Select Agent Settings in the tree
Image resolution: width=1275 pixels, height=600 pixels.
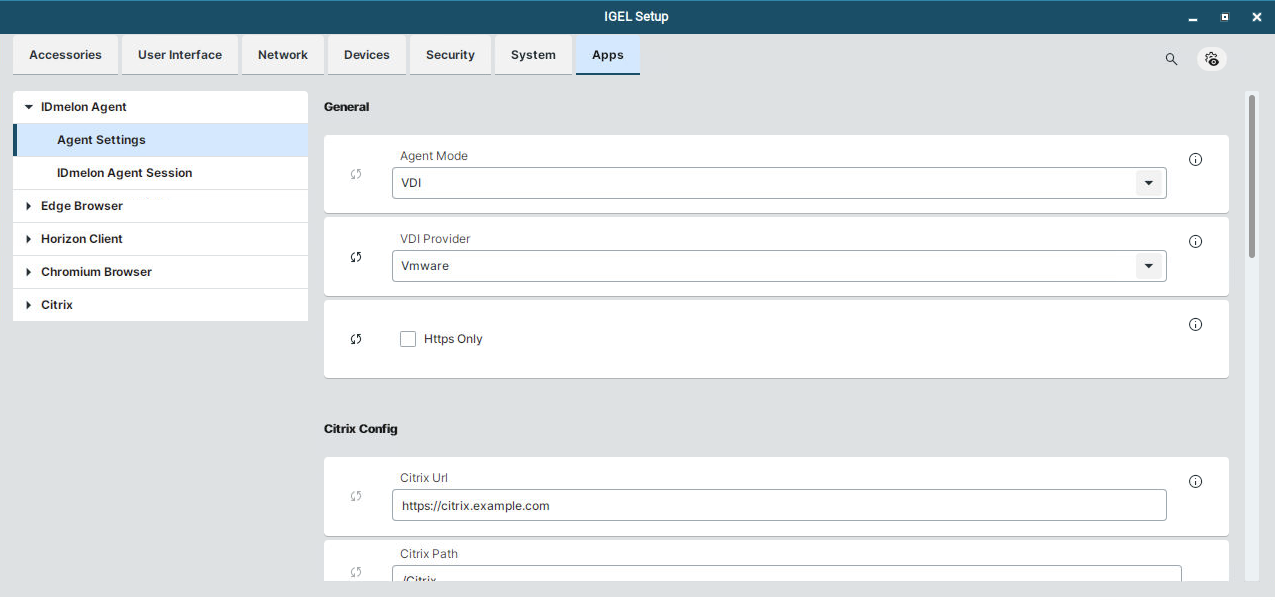pos(160,140)
